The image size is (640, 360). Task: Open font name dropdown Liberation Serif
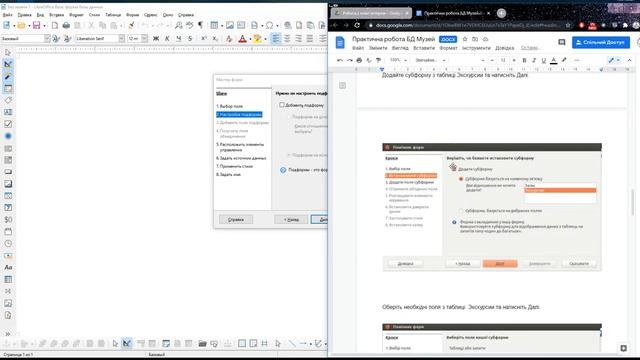121,39
